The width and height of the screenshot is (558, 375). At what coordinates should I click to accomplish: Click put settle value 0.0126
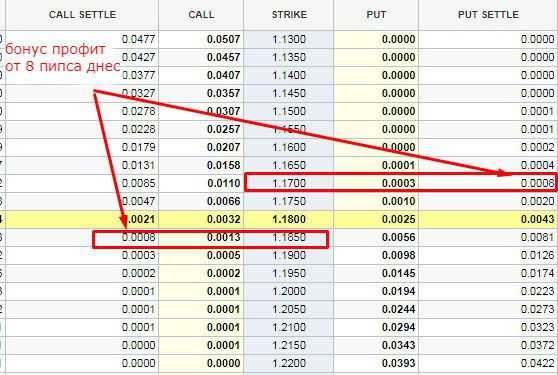[537, 255]
